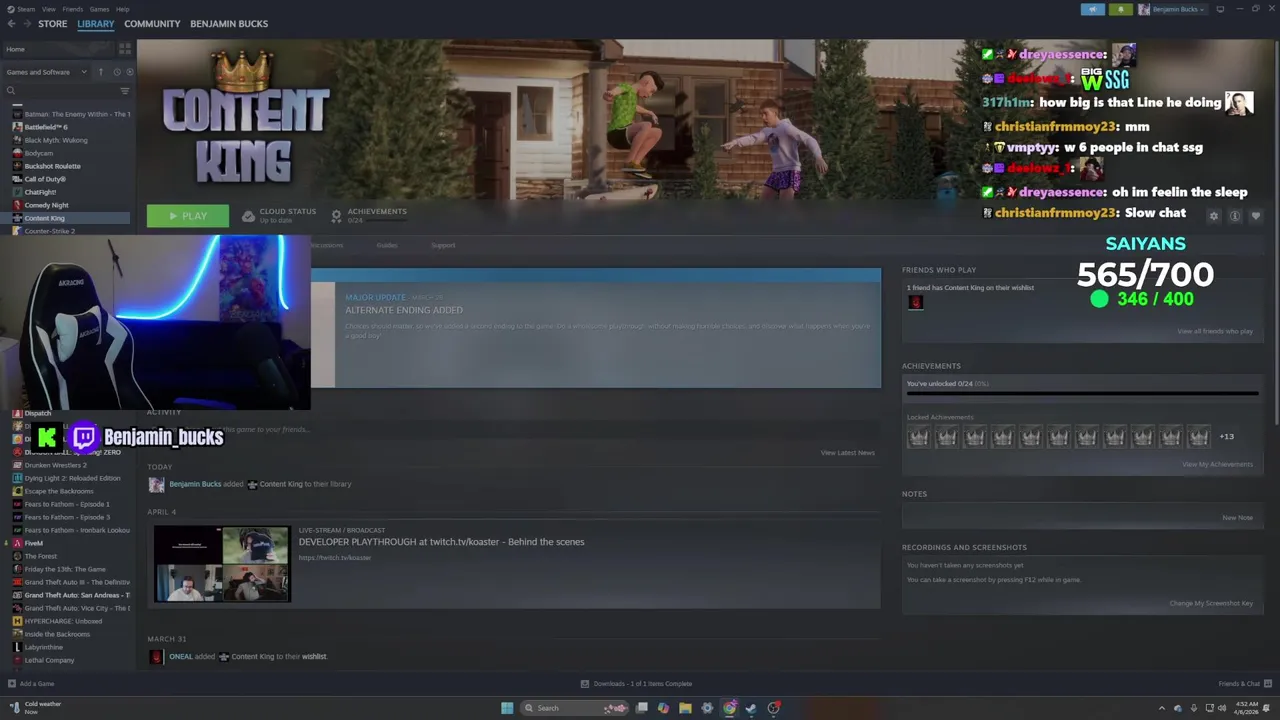The image size is (1280, 720).
Task: Open the twitch.tv/koaster link
Action: [x=334, y=558]
